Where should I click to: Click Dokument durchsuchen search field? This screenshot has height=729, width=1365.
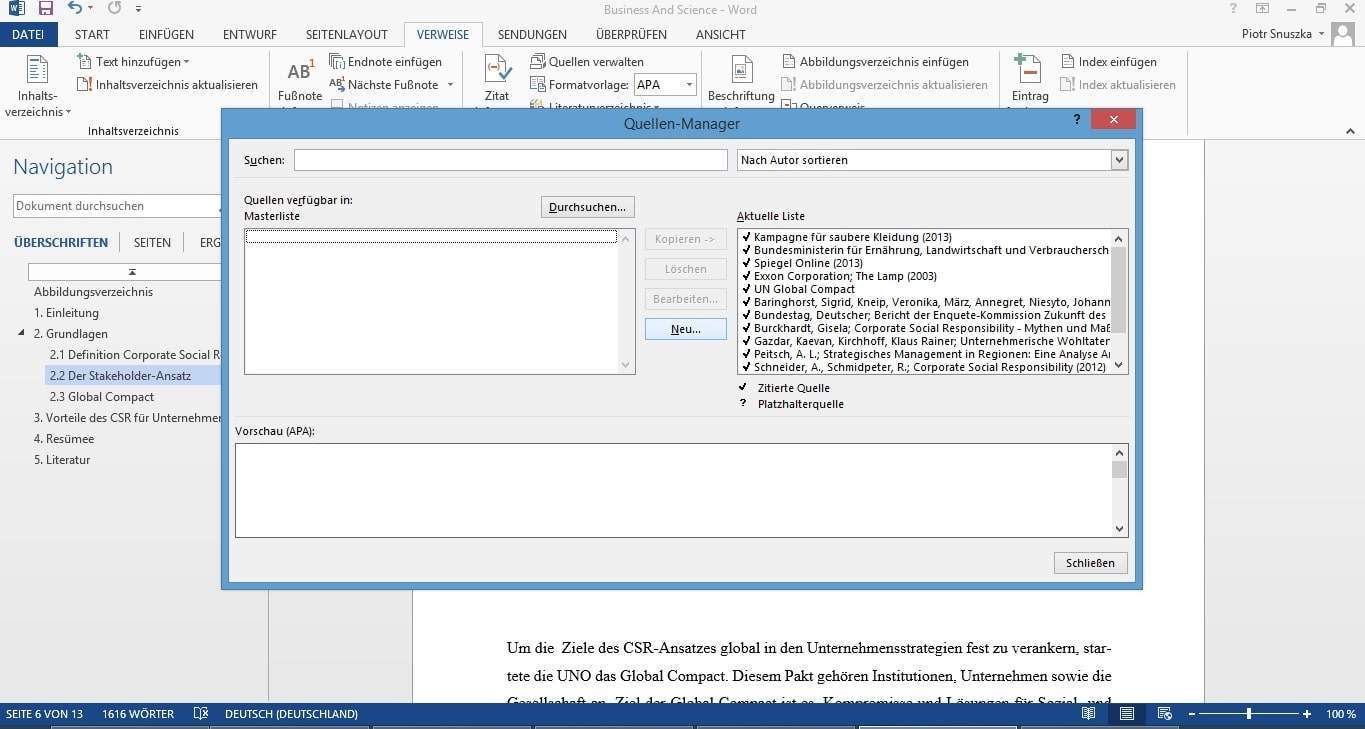(x=117, y=206)
